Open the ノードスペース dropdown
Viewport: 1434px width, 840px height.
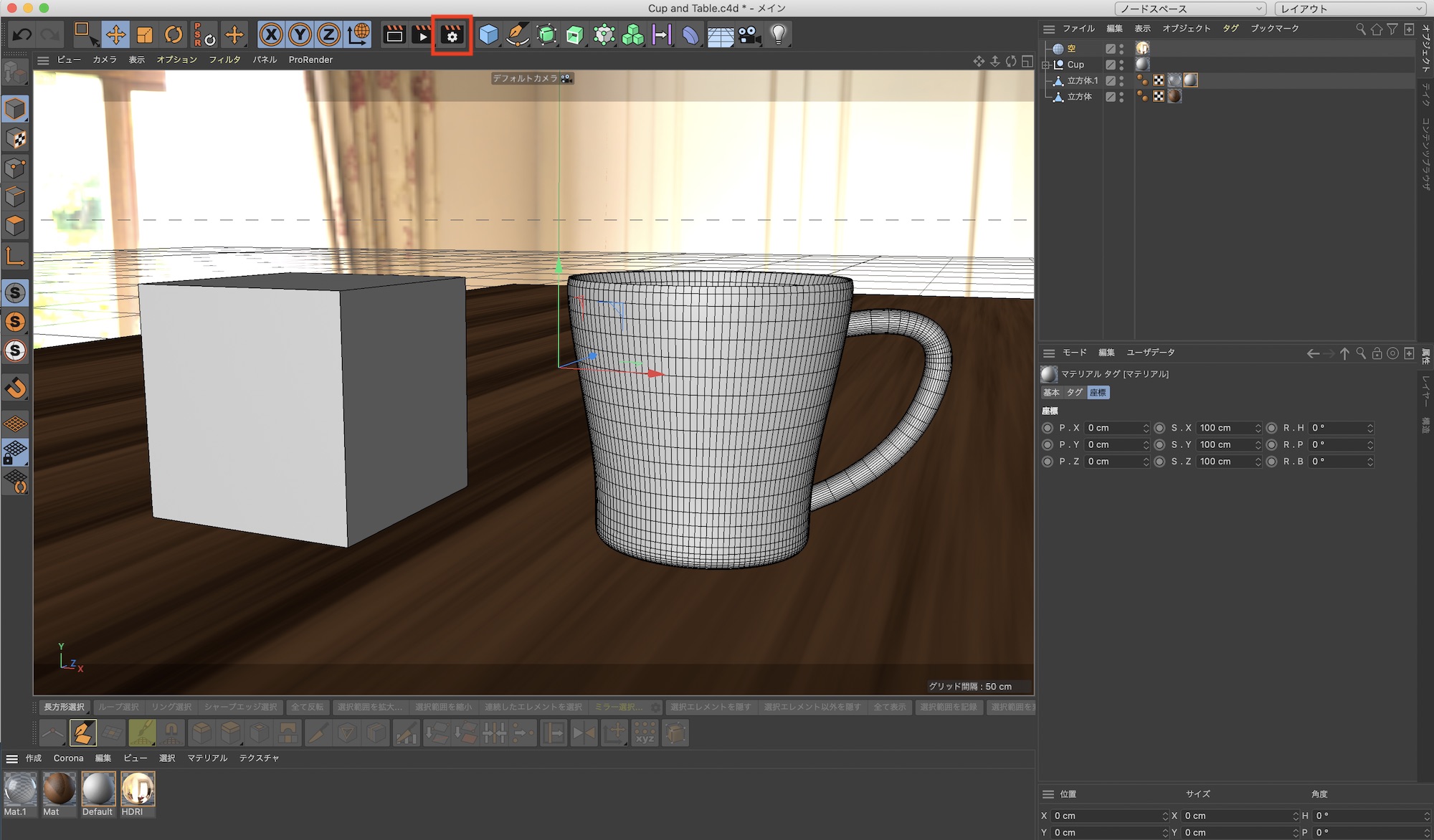coord(1190,9)
